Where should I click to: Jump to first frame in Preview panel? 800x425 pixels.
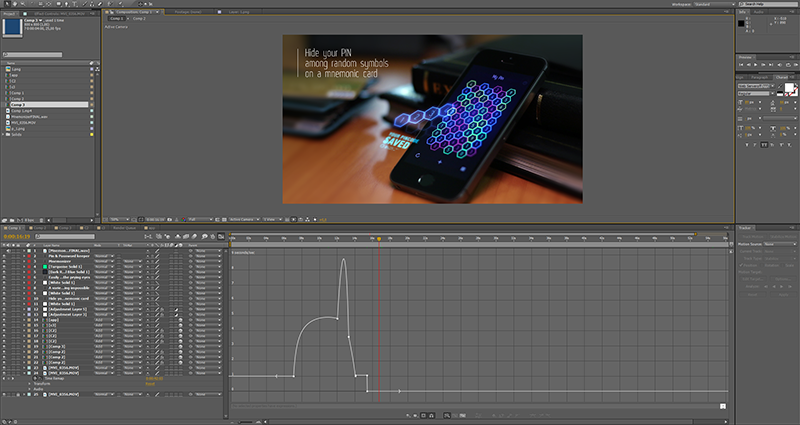point(741,65)
